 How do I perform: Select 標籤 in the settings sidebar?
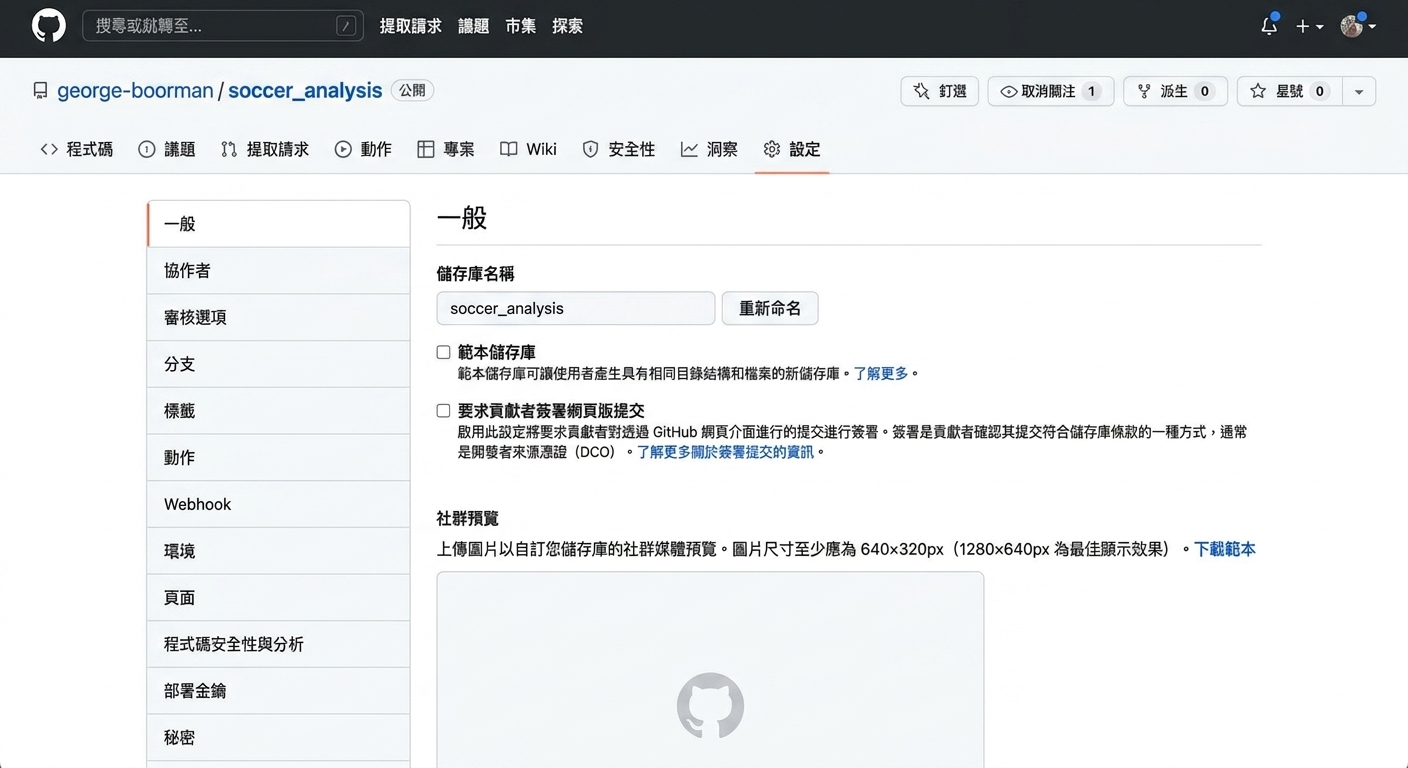(278, 411)
